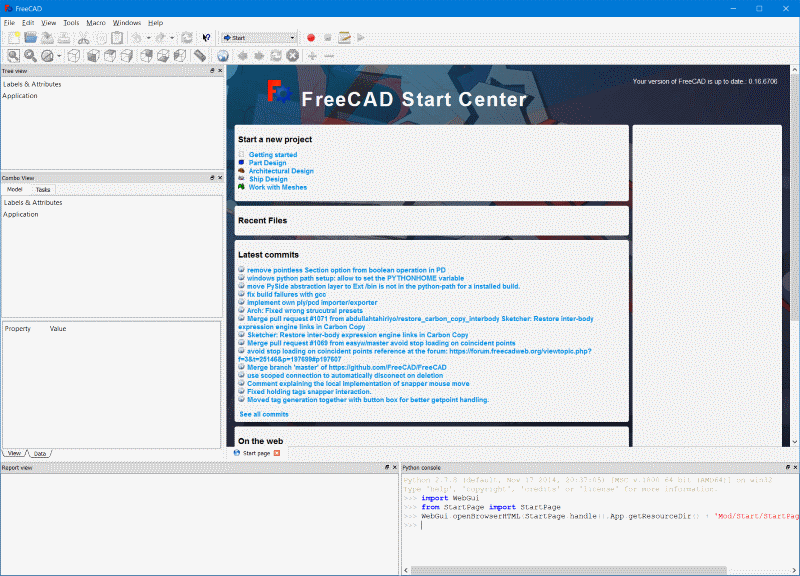The image size is (800, 576).
Task: Click the Cut scissors icon
Action: click(84, 38)
